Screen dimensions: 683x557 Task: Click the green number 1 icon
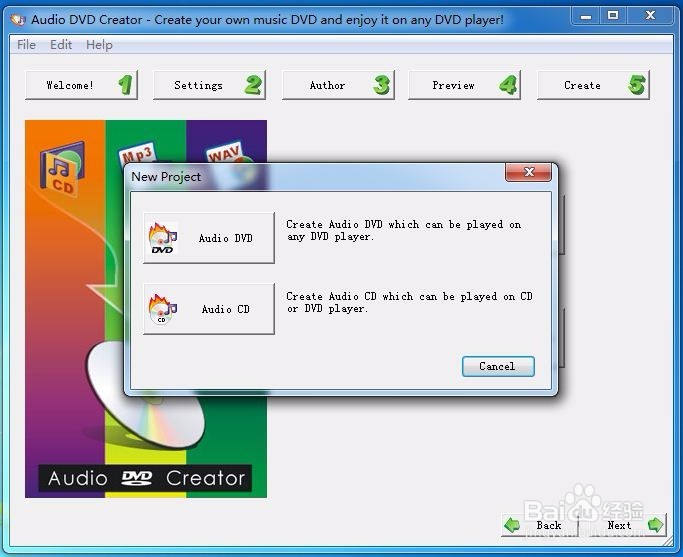pyautogui.click(x=125, y=84)
